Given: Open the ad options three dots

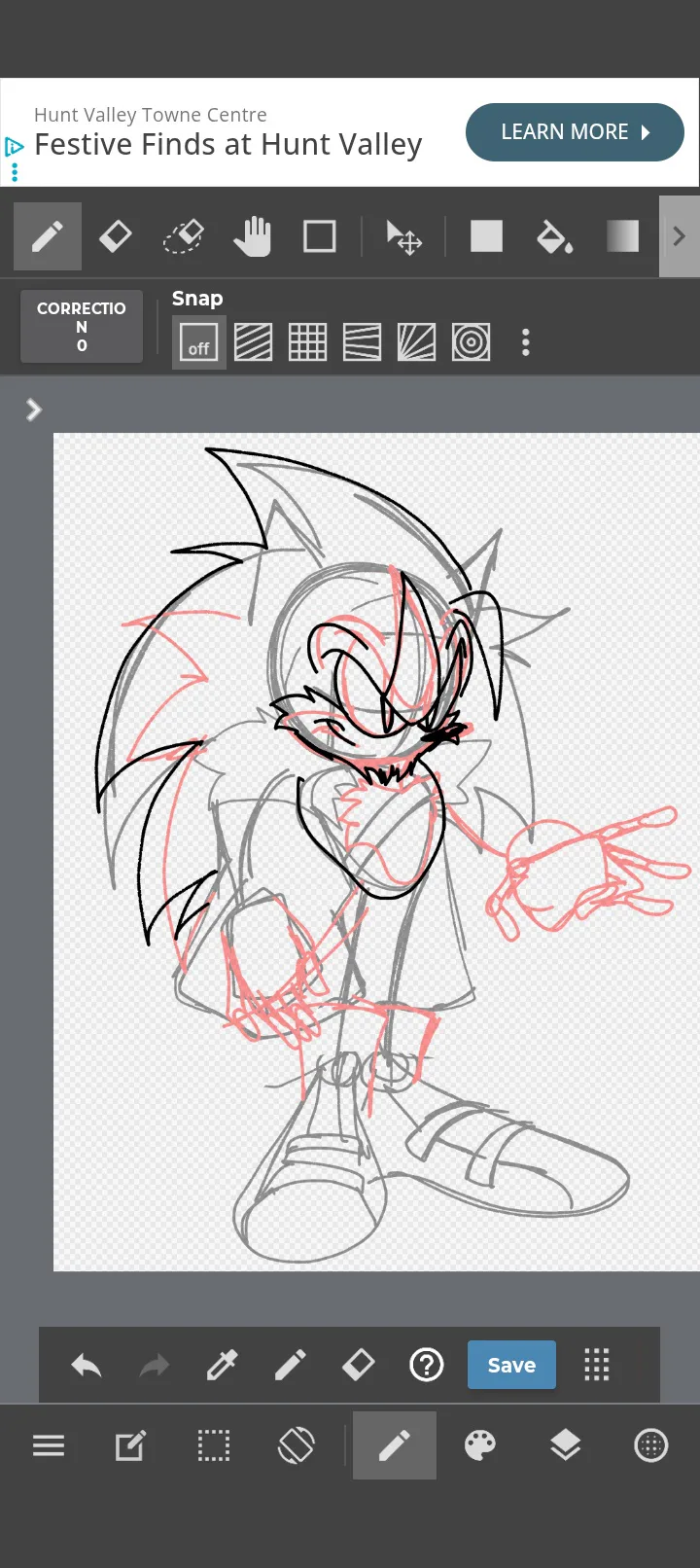Looking at the screenshot, I should (x=15, y=172).
